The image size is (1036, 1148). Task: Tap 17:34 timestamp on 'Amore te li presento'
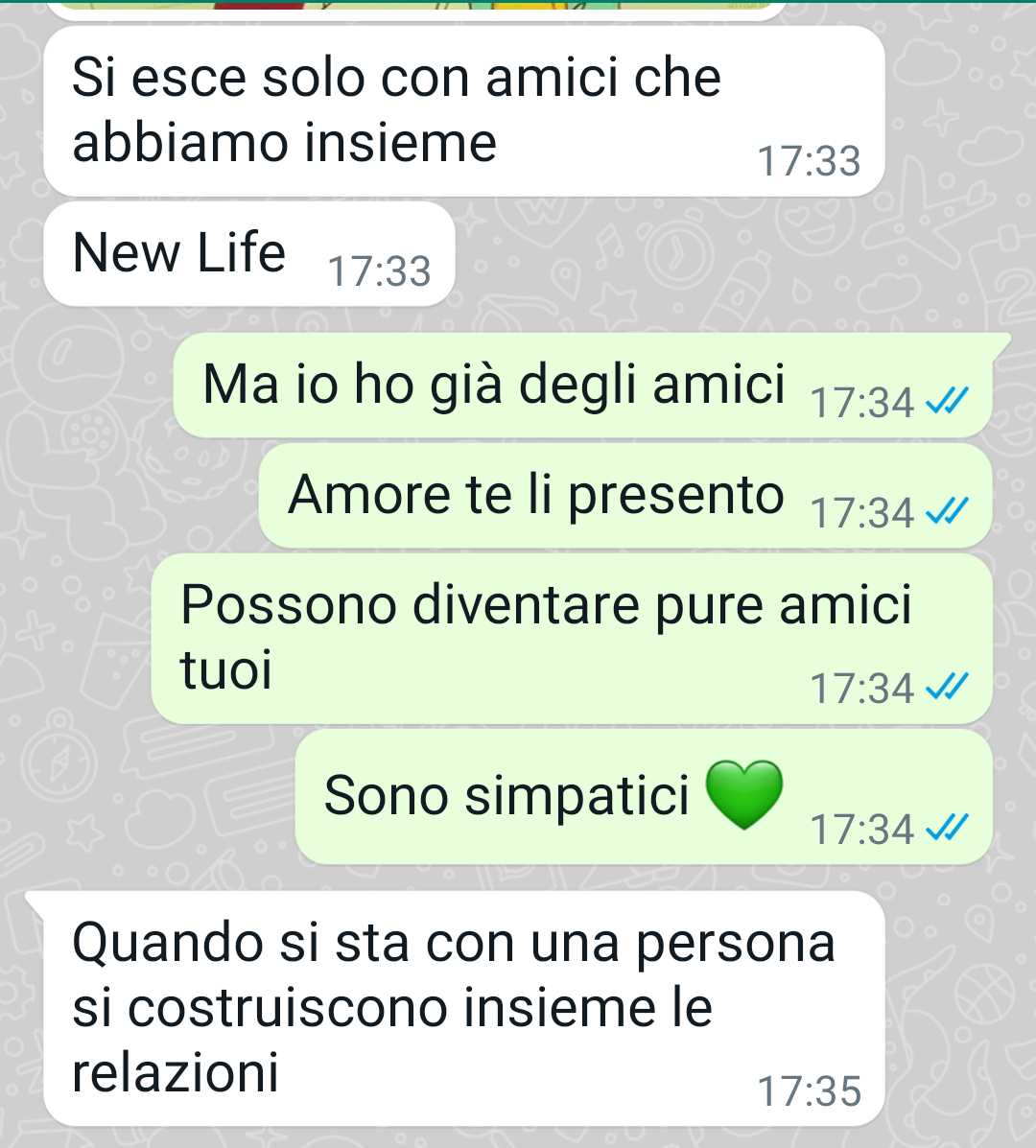coord(861,512)
